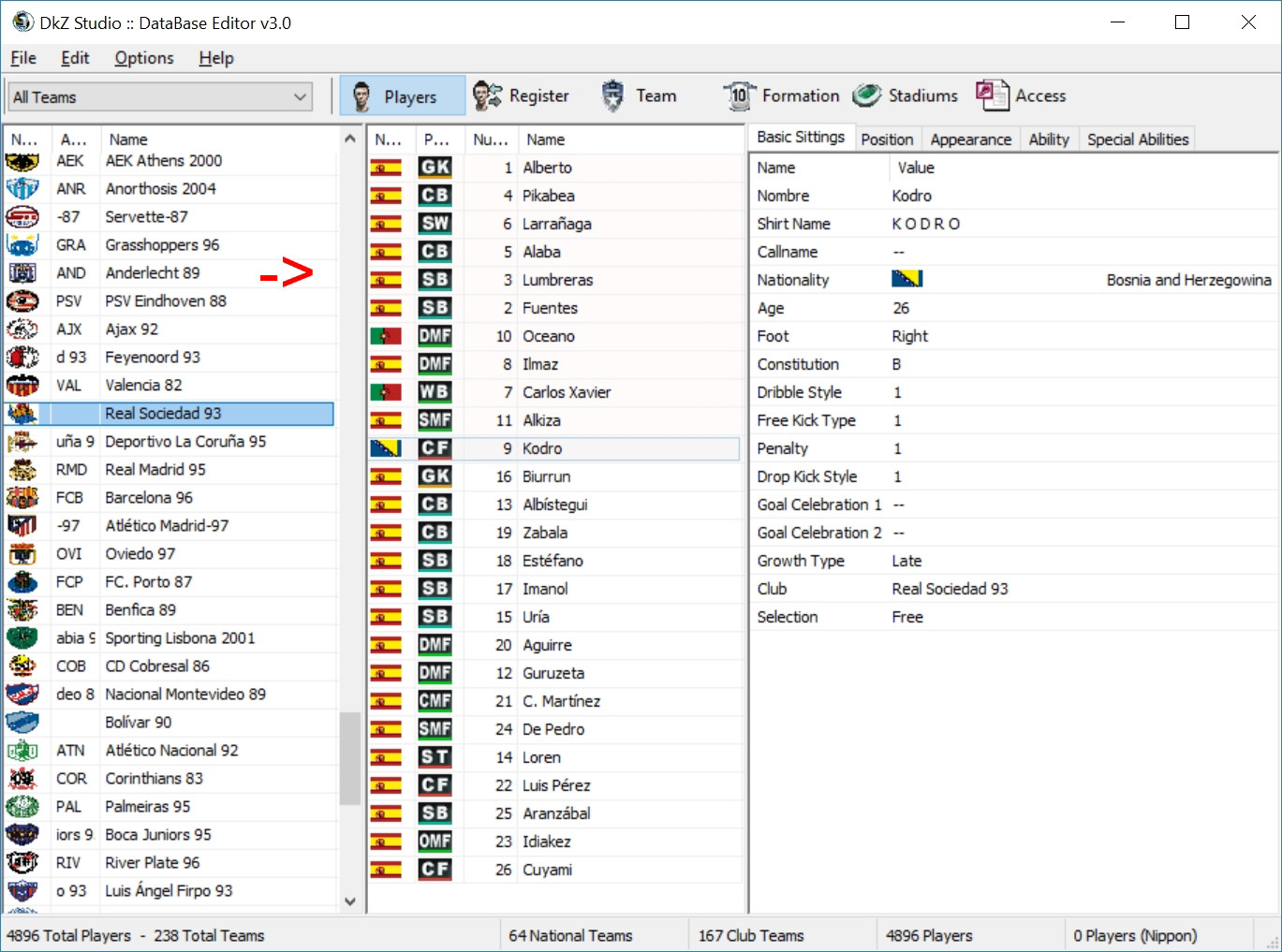Click the Palmeiras 95 team crest

(x=22, y=807)
